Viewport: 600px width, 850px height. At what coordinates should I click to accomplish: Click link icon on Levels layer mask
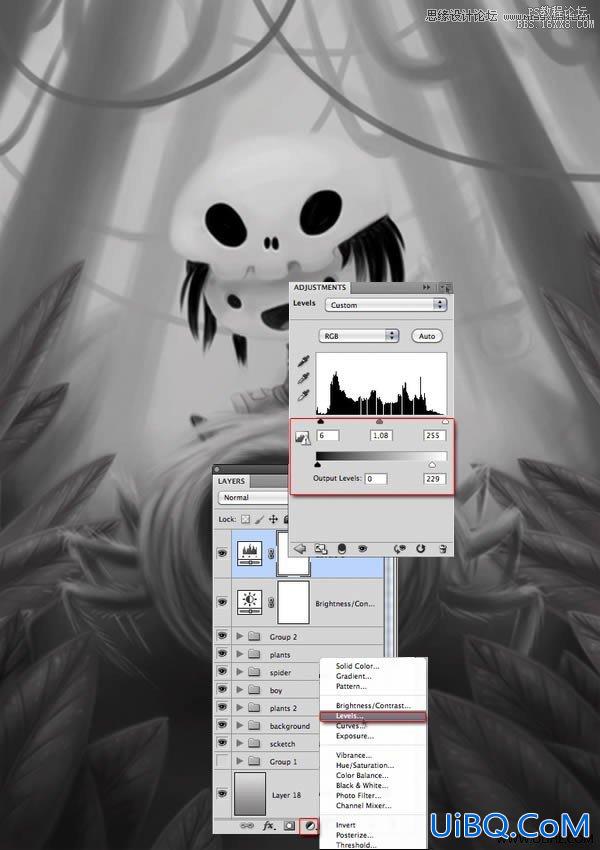point(270,553)
